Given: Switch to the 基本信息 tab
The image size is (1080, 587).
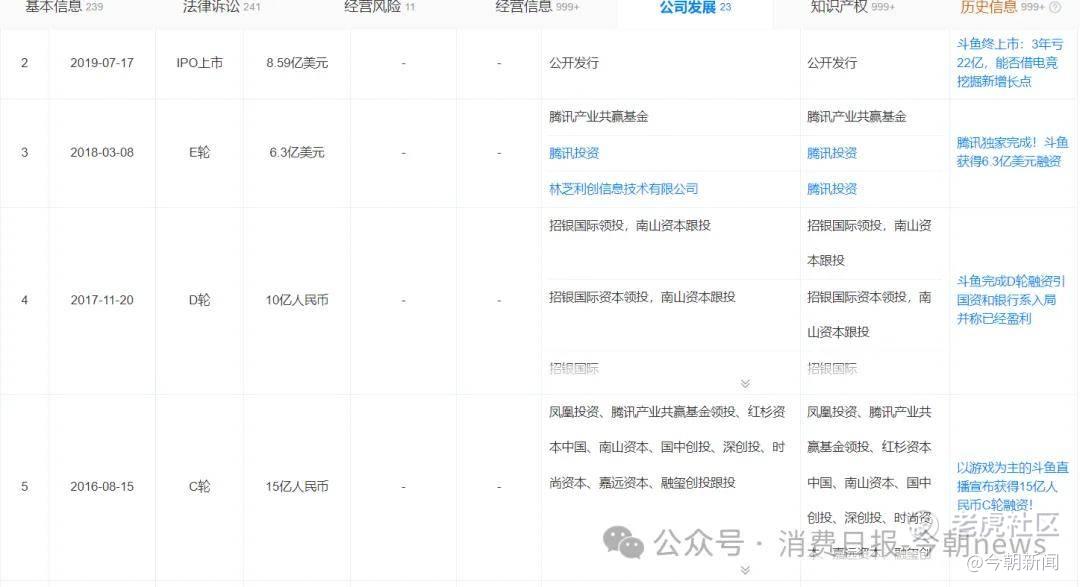Looking at the screenshot, I should click(64, 7).
